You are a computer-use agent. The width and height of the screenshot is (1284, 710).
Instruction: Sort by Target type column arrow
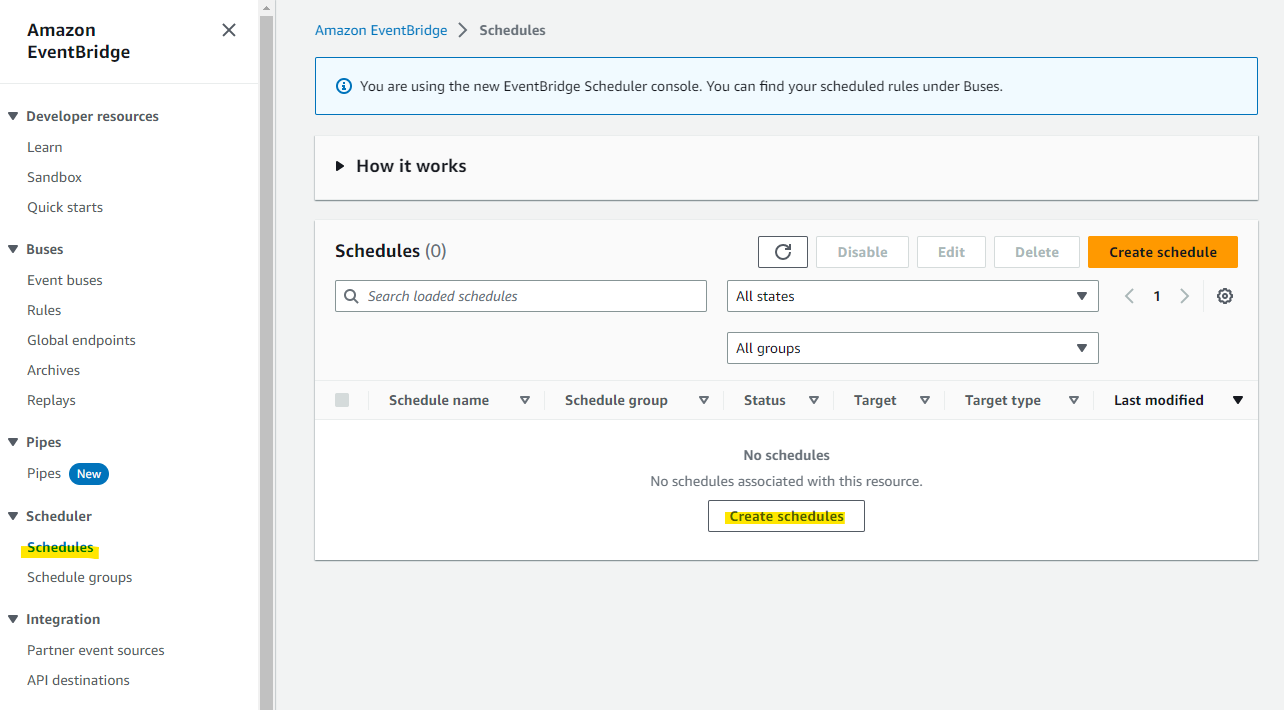(1074, 400)
